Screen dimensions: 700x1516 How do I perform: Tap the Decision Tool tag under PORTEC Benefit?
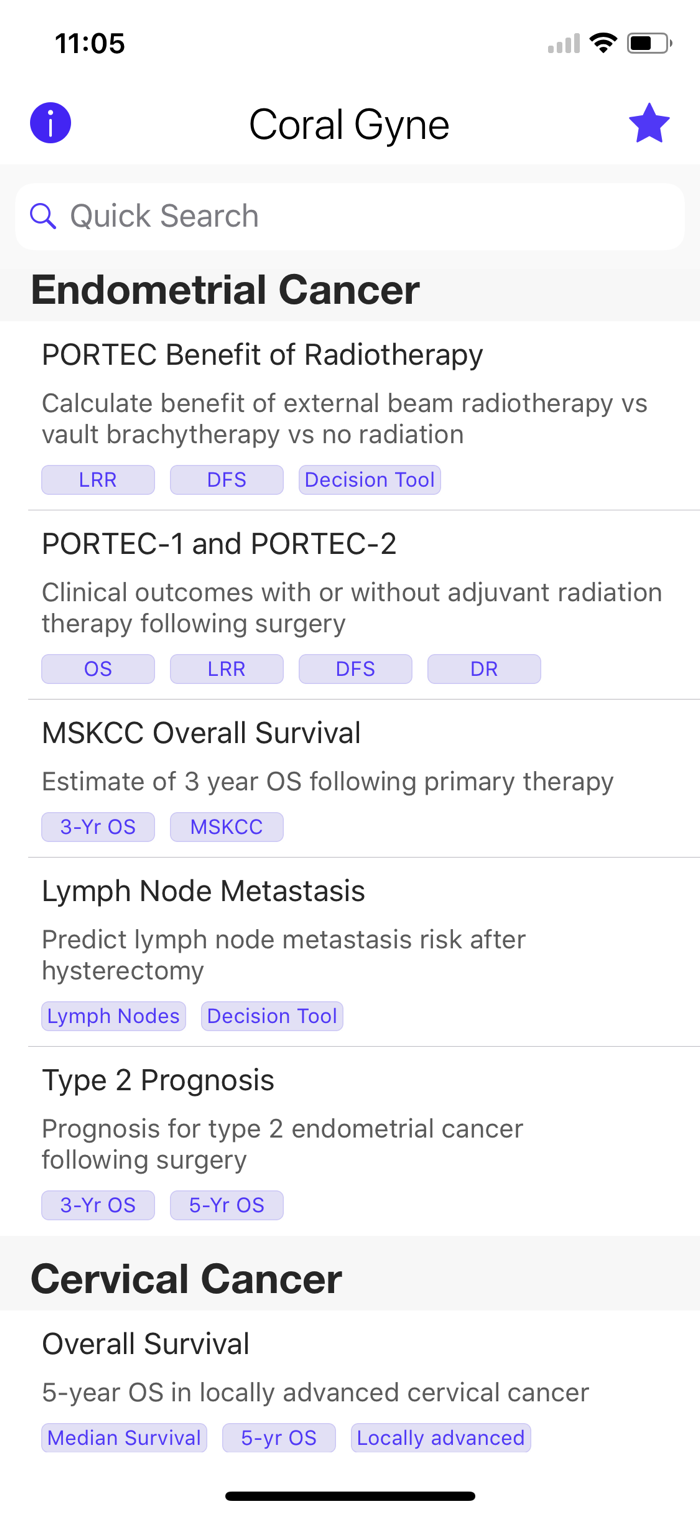point(370,480)
